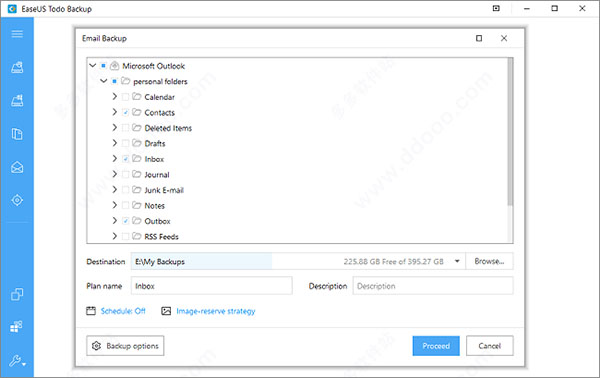The height and width of the screenshot is (378, 600).
Task: Uncheck the Contacts checkbox
Action: click(125, 112)
